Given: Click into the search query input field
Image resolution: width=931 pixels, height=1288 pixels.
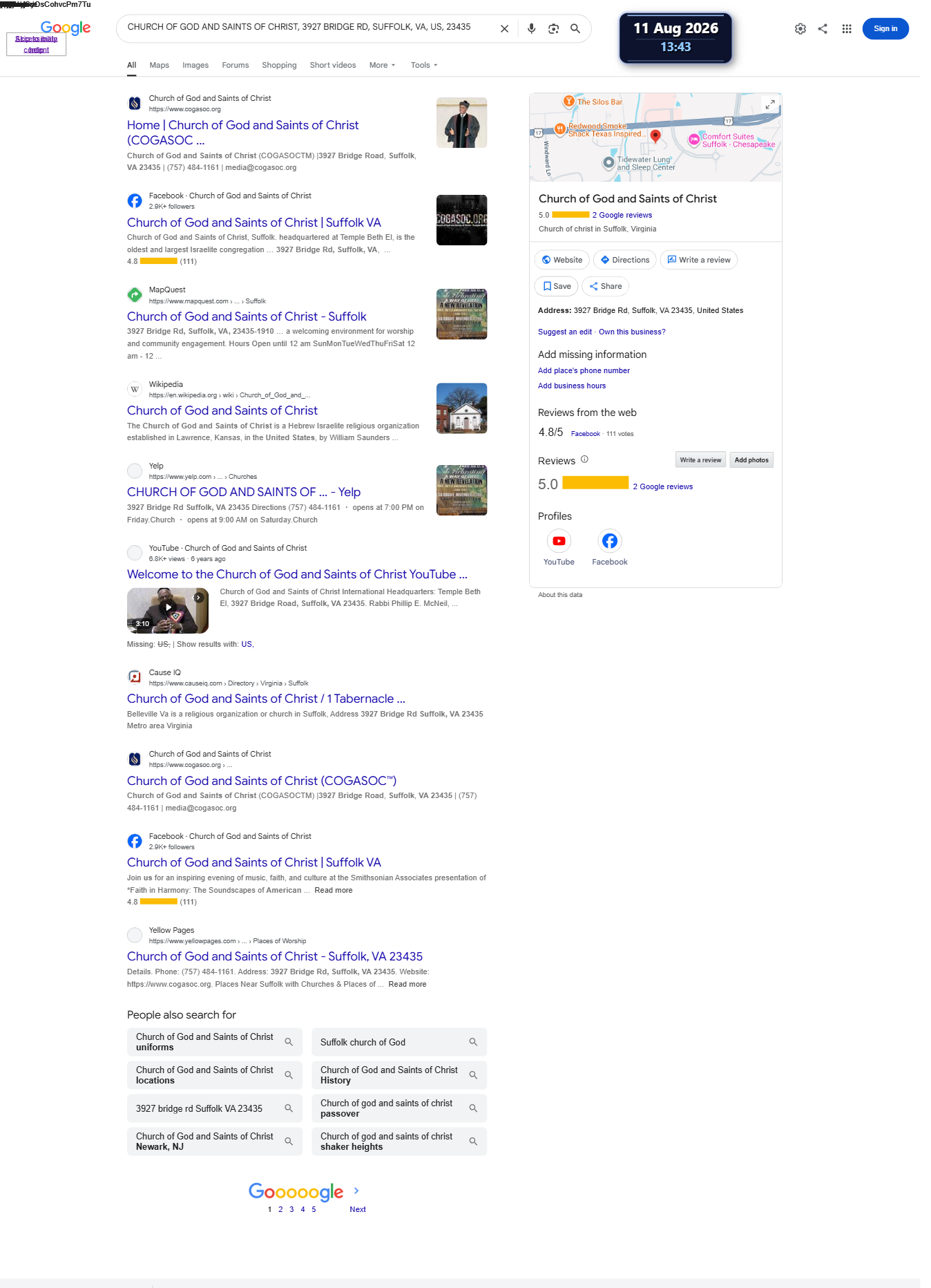Looking at the screenshot, I should click(x=307, y=28).
